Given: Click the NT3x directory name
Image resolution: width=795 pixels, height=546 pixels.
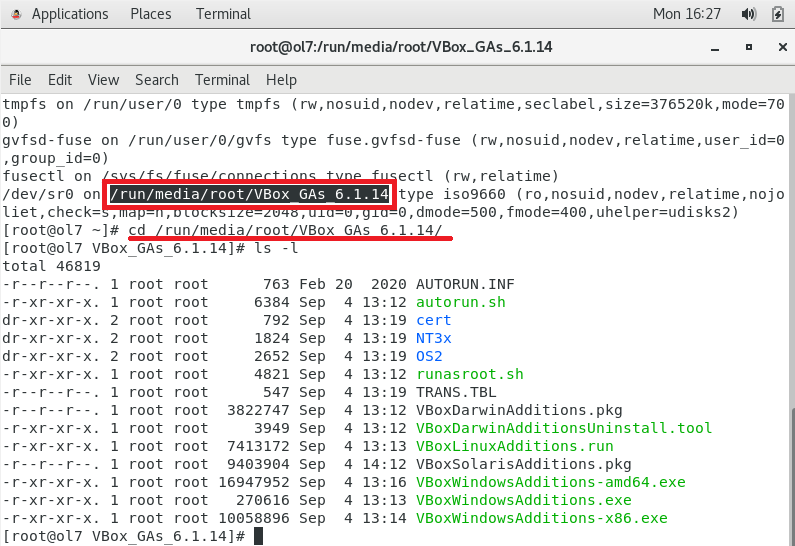Looking at the screenshot, I should [x=433, y=338].
